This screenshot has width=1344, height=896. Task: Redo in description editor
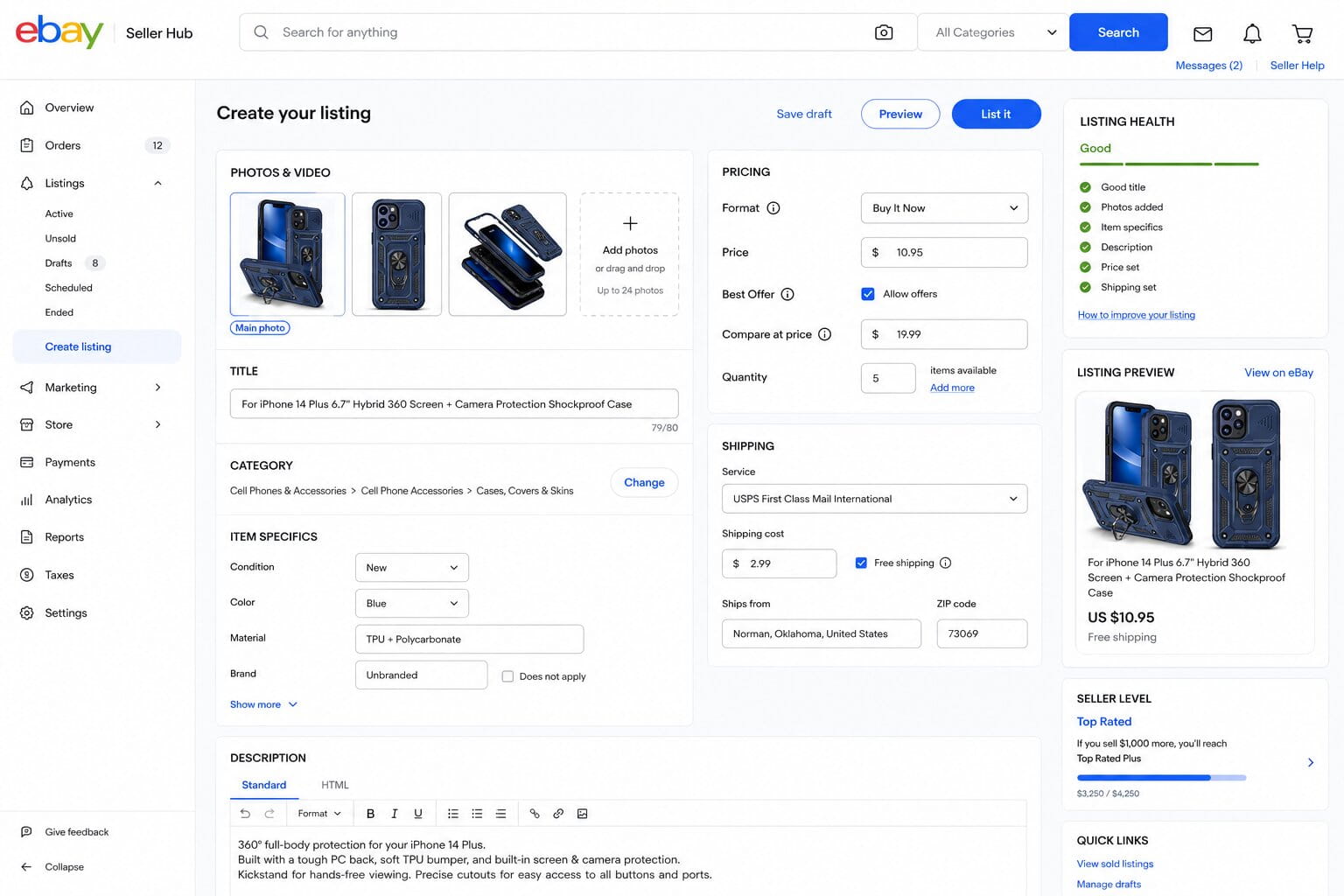click(x=269, y=814)
